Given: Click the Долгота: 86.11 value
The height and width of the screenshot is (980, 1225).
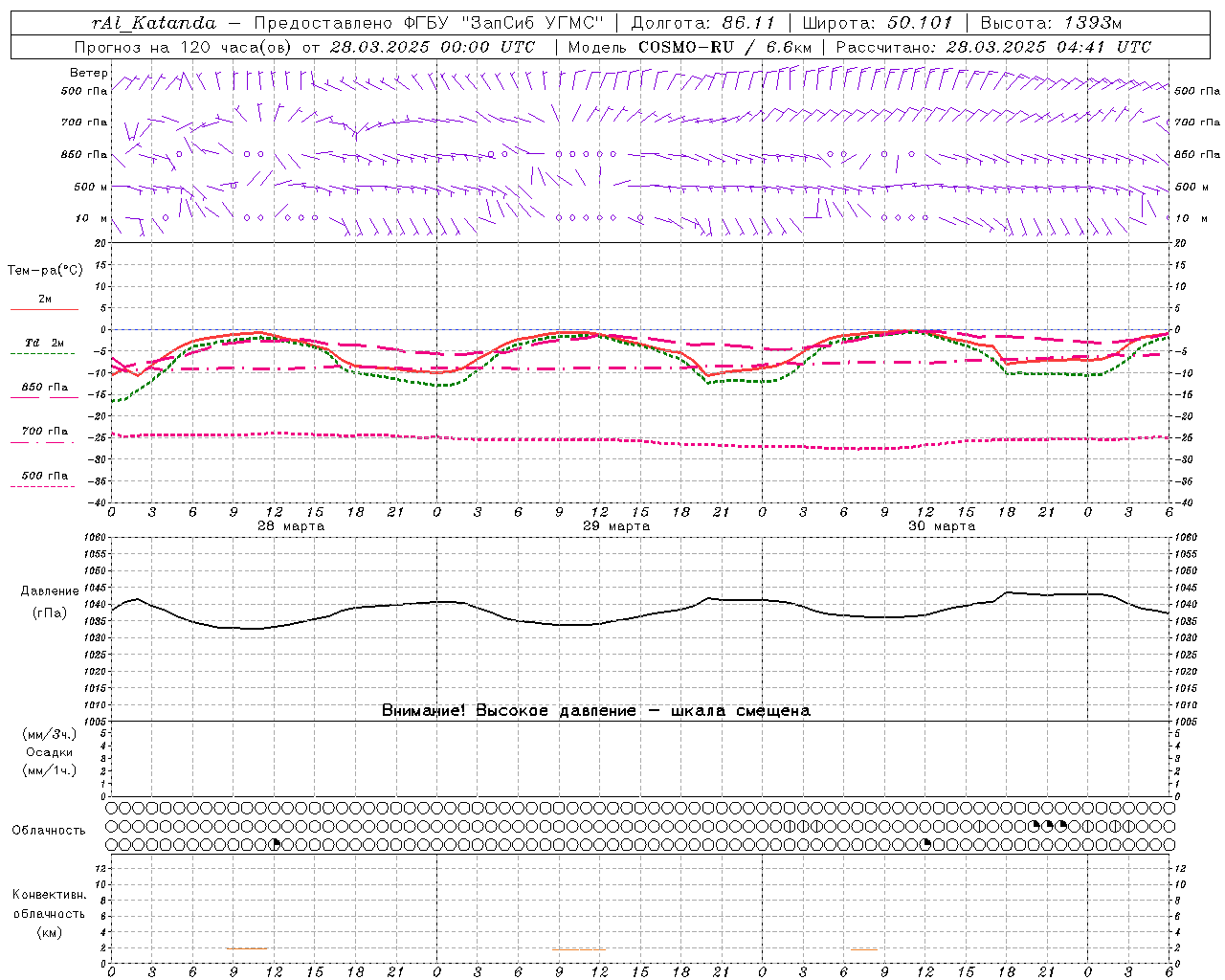Looking at the screenshot, I should [703, 23].
